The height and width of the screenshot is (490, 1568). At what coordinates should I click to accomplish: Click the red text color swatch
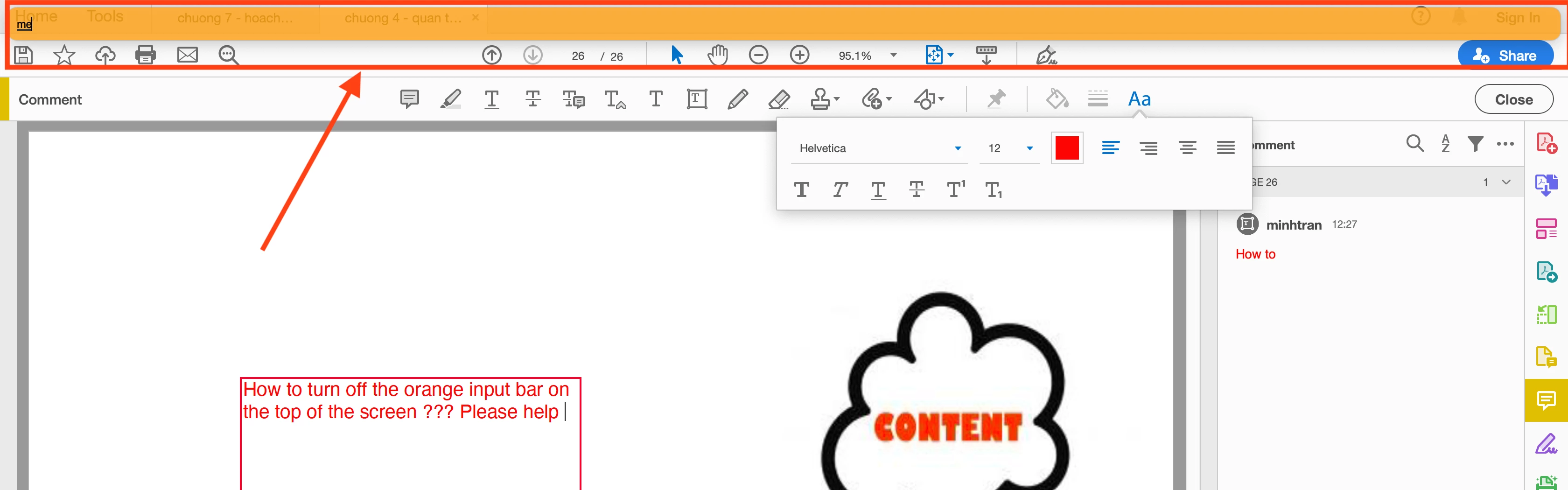click(x=1067, y=148)
